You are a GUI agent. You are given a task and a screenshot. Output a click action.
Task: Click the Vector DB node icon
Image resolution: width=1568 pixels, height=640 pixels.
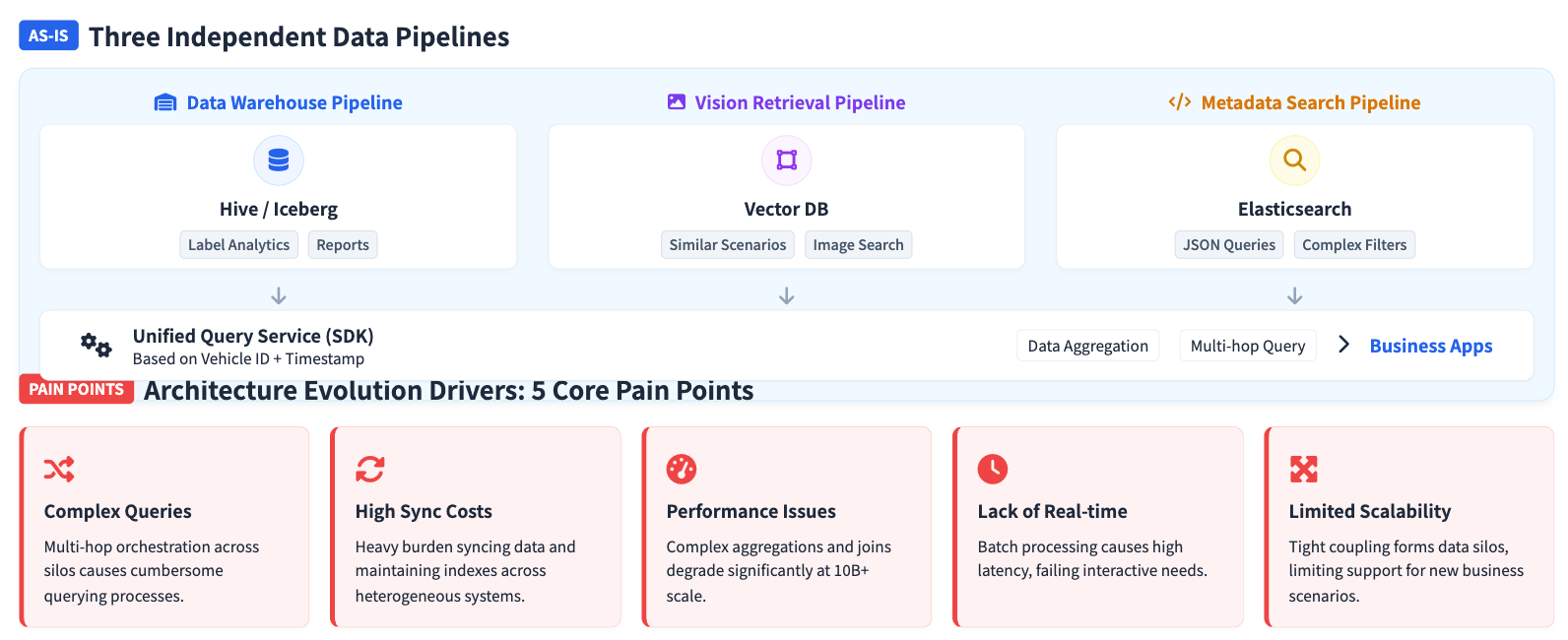coord(786,160)
